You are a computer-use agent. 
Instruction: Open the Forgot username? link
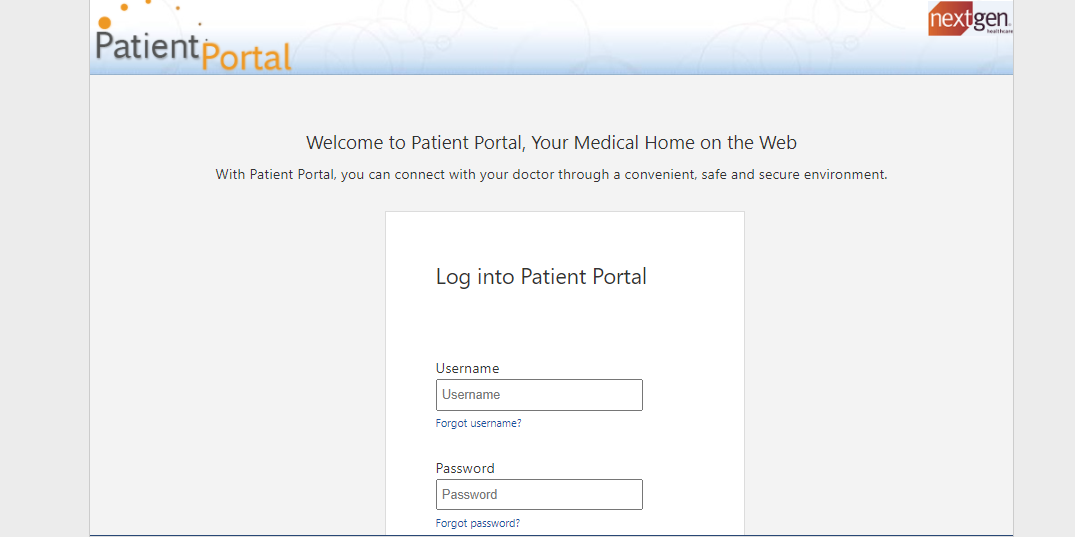pyautogui.click(x=479, y=423)
